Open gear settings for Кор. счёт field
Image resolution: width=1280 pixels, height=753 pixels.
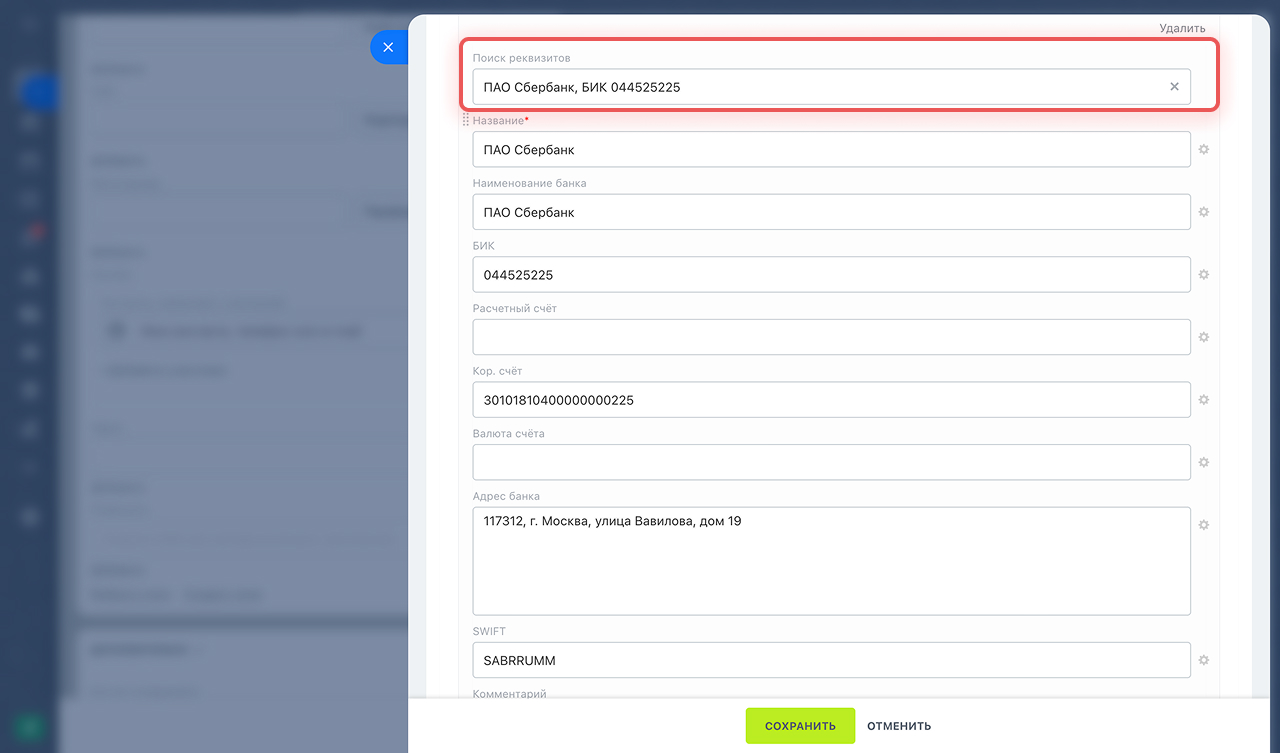tap(1204, 399)
